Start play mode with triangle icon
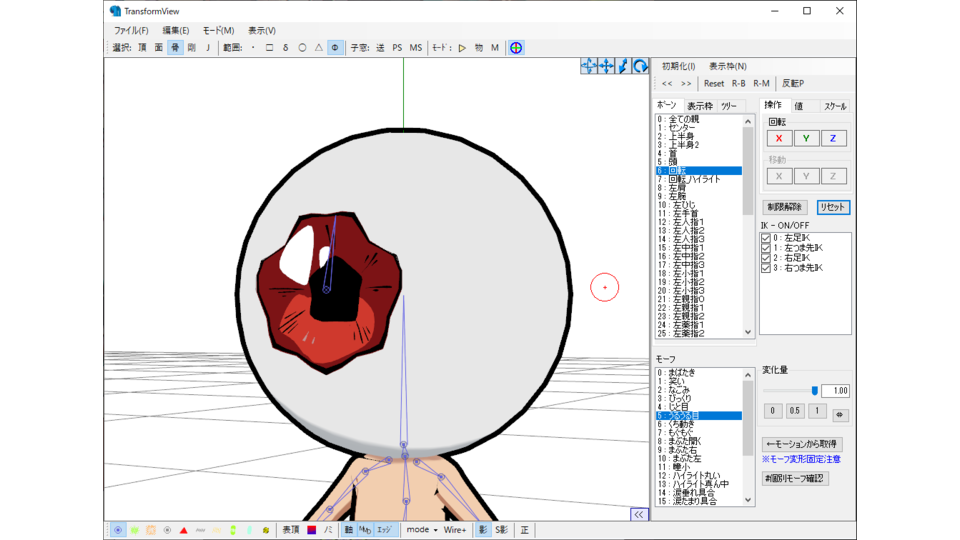 click(x=462, y=48)
